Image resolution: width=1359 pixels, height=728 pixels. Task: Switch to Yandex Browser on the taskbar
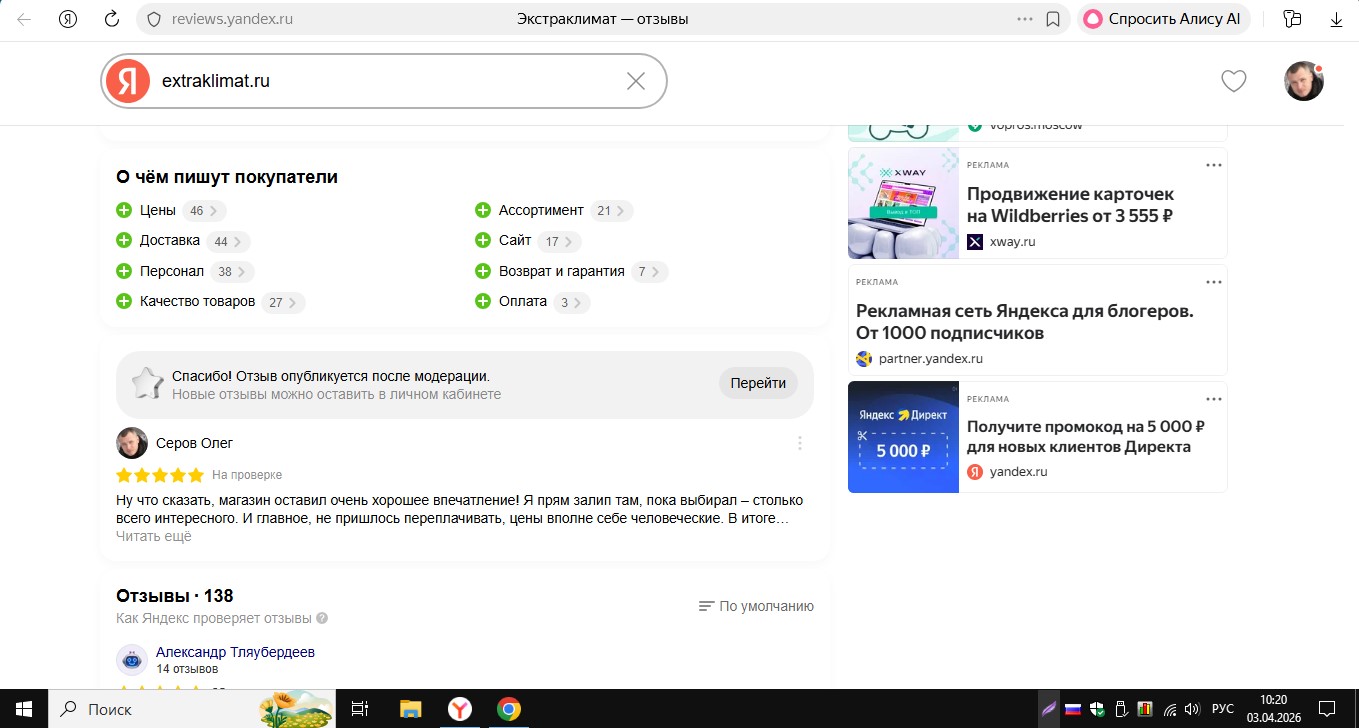459,709
